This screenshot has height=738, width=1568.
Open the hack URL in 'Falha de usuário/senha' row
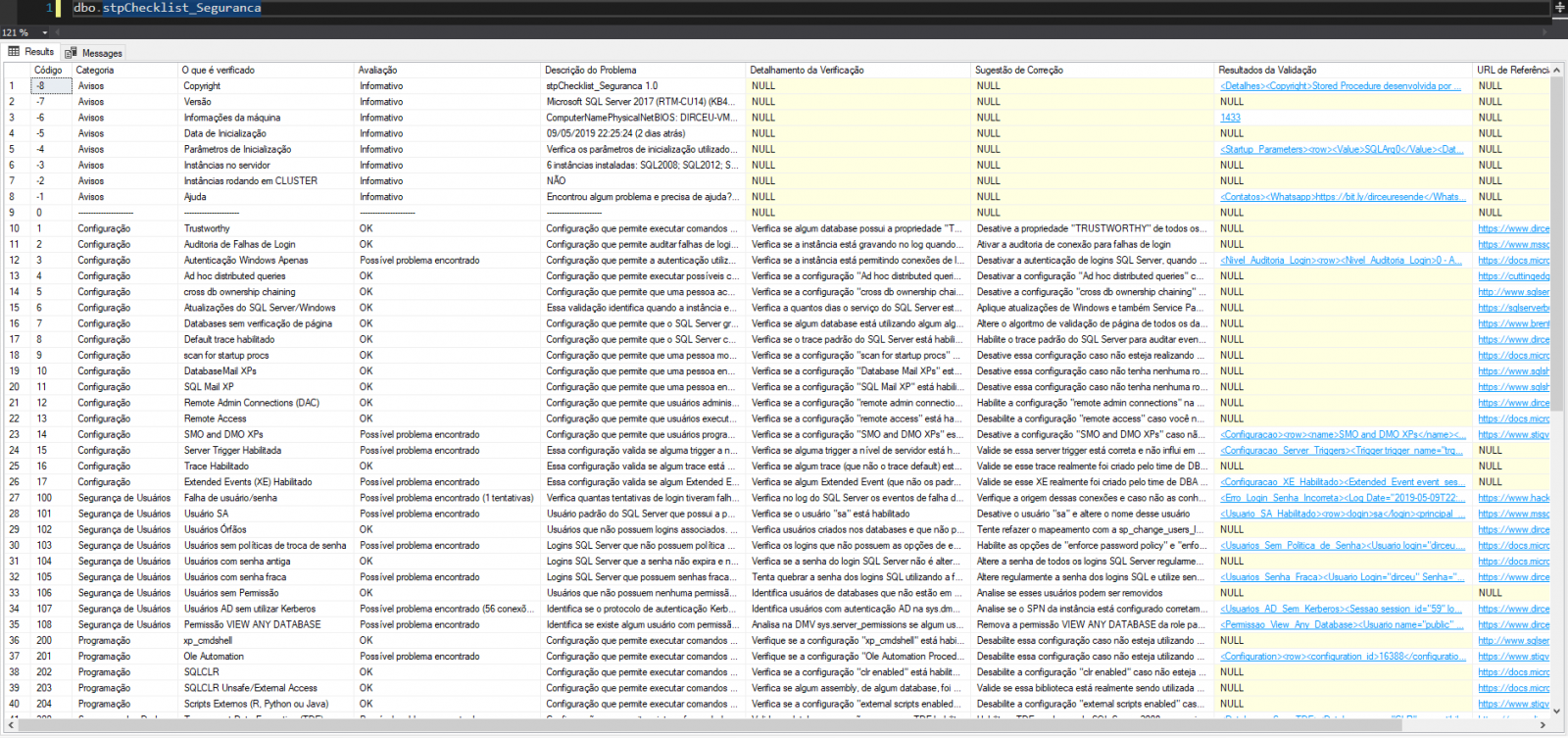[1514, 498]
